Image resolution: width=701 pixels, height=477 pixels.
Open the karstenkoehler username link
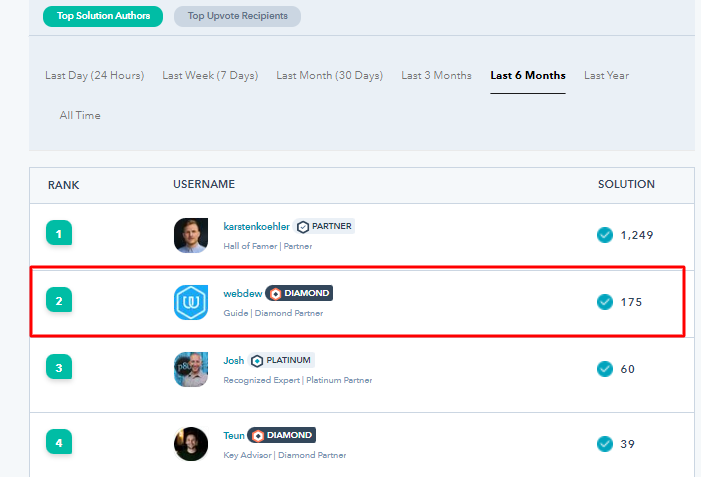256,226
